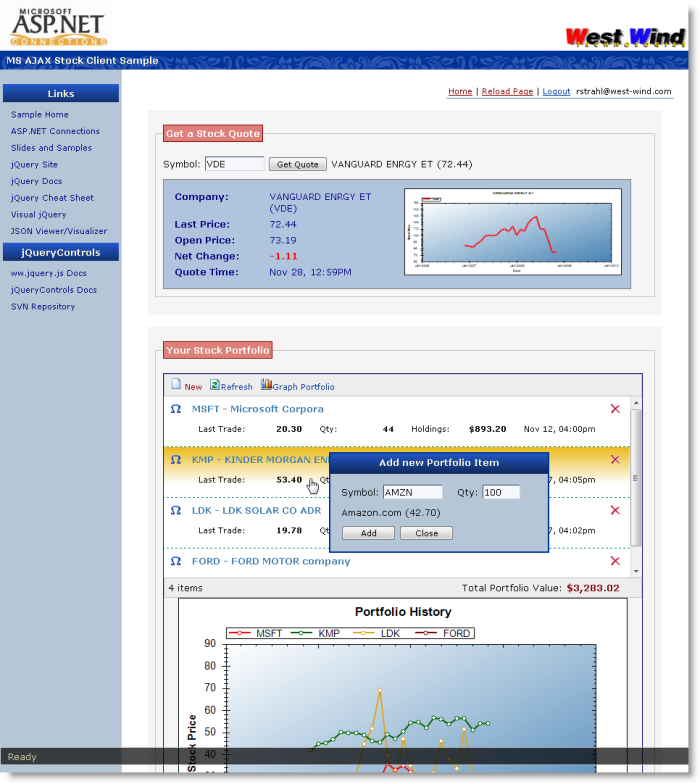Click omega icon beside MSFT
This screenshot has width=700, height=784.
coord(176,409)
